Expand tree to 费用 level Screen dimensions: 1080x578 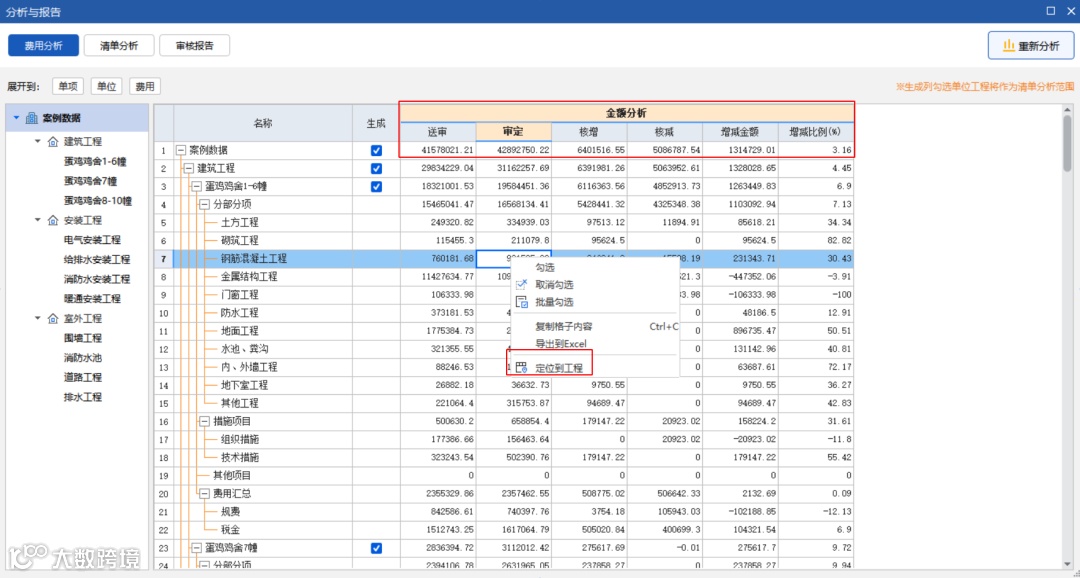click(145, 86)
